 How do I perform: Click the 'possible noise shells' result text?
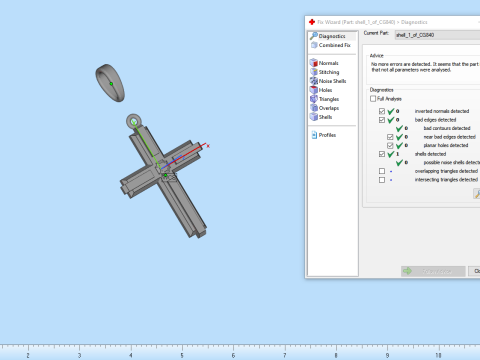pyautogui.click(x=452, y=163)
